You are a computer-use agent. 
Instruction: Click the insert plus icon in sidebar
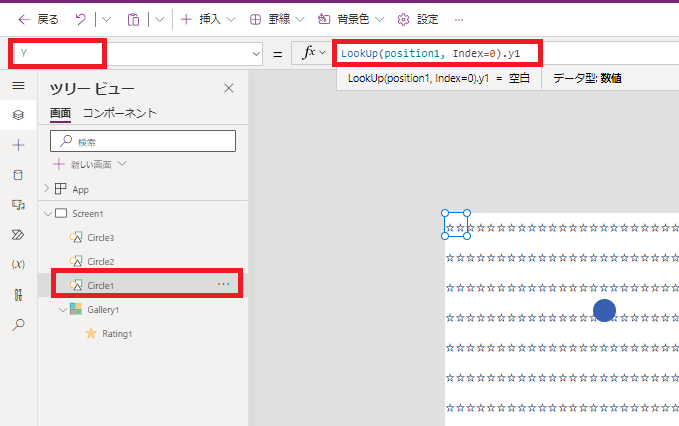tap(18, 145)
